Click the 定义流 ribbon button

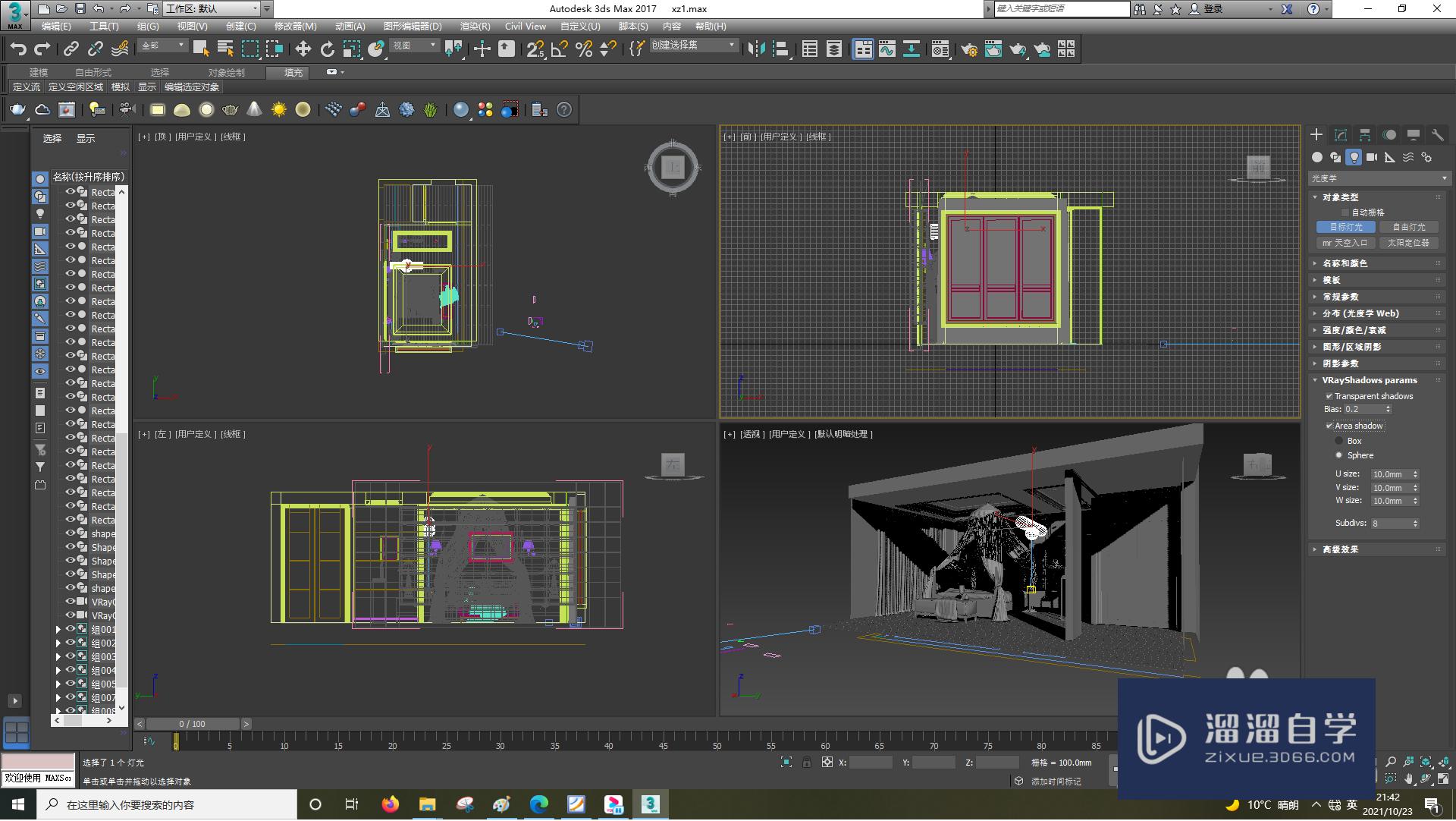[27, 87]
